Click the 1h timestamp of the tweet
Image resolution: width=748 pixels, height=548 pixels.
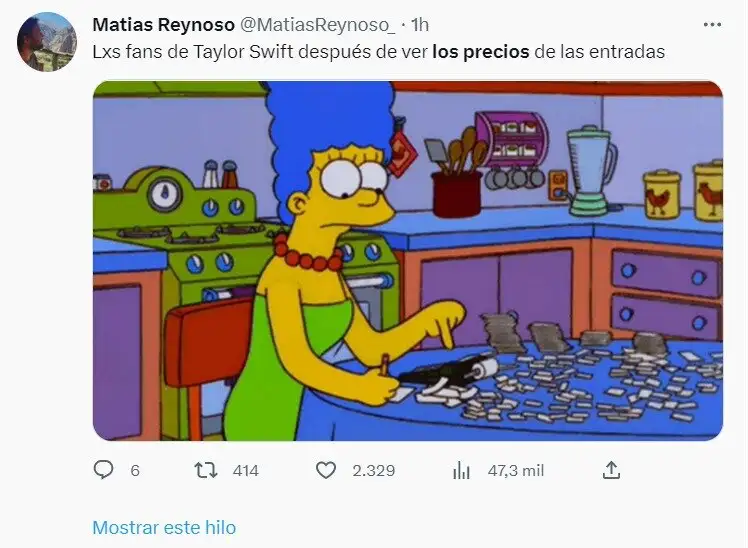click(420, 25)
